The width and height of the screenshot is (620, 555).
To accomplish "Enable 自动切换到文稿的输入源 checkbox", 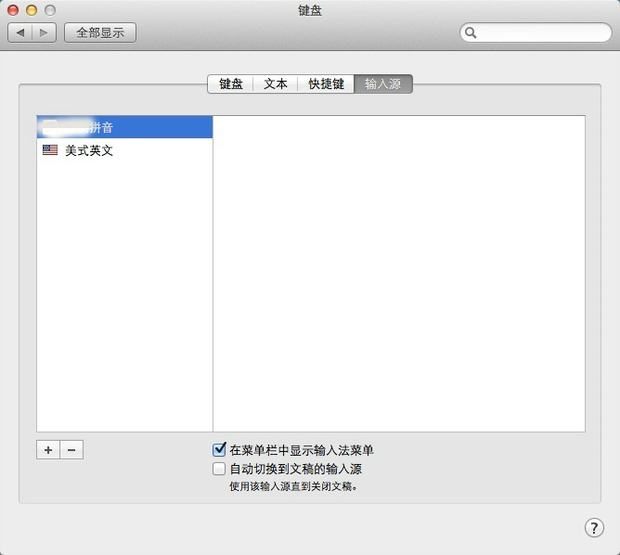I will tap(219, 469).
